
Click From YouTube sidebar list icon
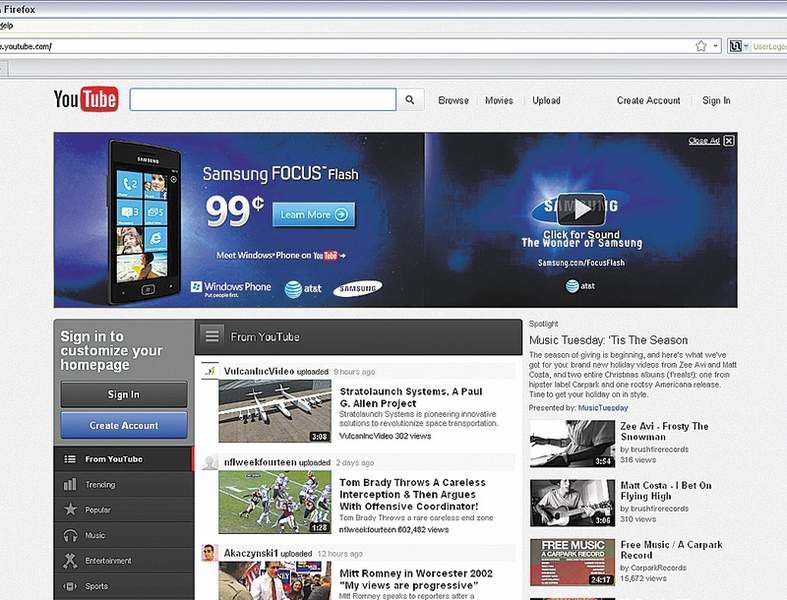pyautogui.click(x=70, y=459)
